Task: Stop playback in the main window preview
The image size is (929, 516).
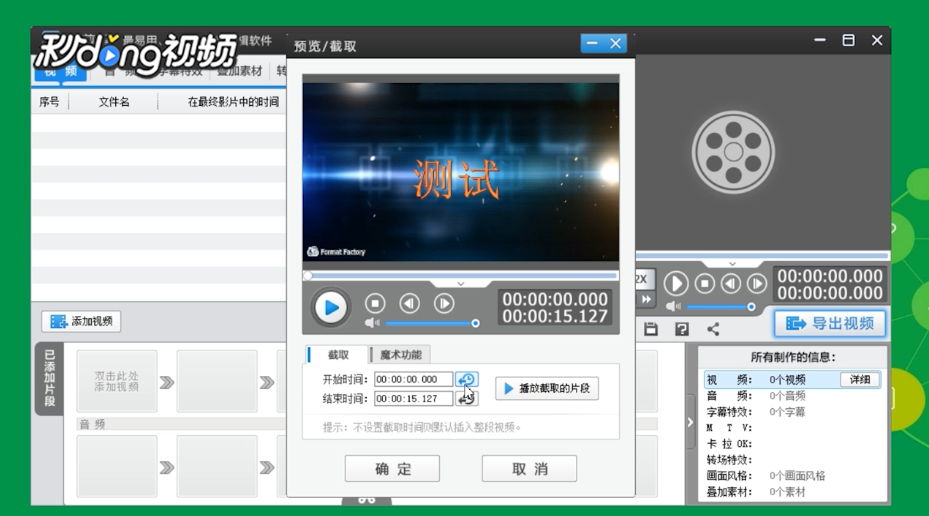Action: (x=704, y=284)
